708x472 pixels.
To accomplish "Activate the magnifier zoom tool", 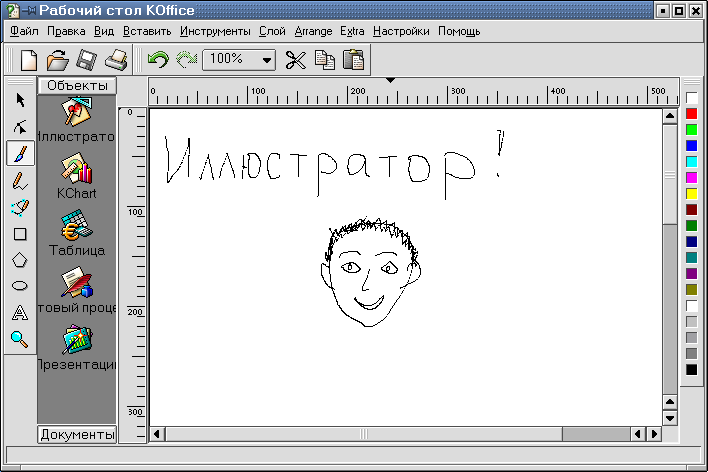I will (20, 339).
